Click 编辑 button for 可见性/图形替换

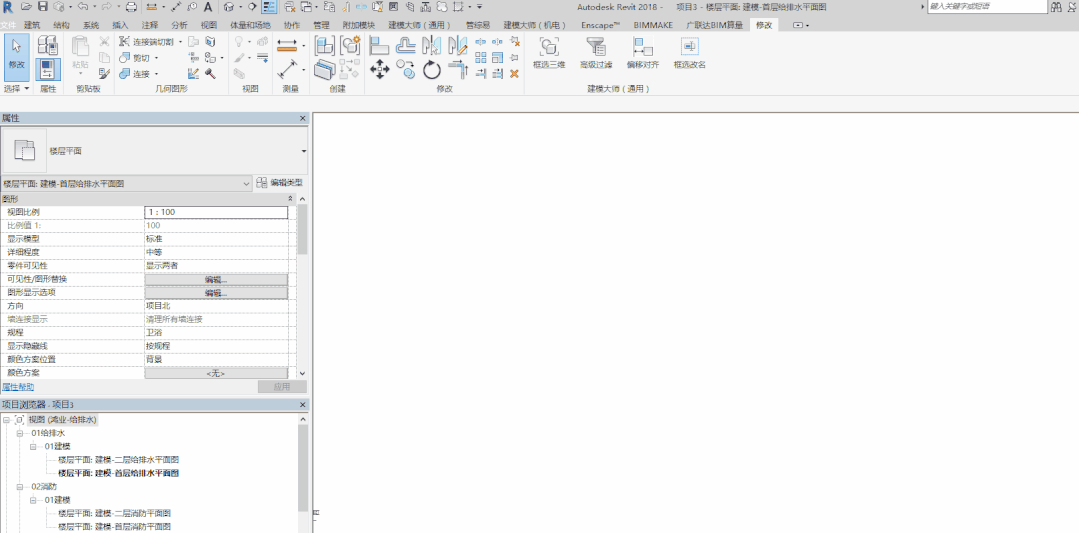pos(216,280)
